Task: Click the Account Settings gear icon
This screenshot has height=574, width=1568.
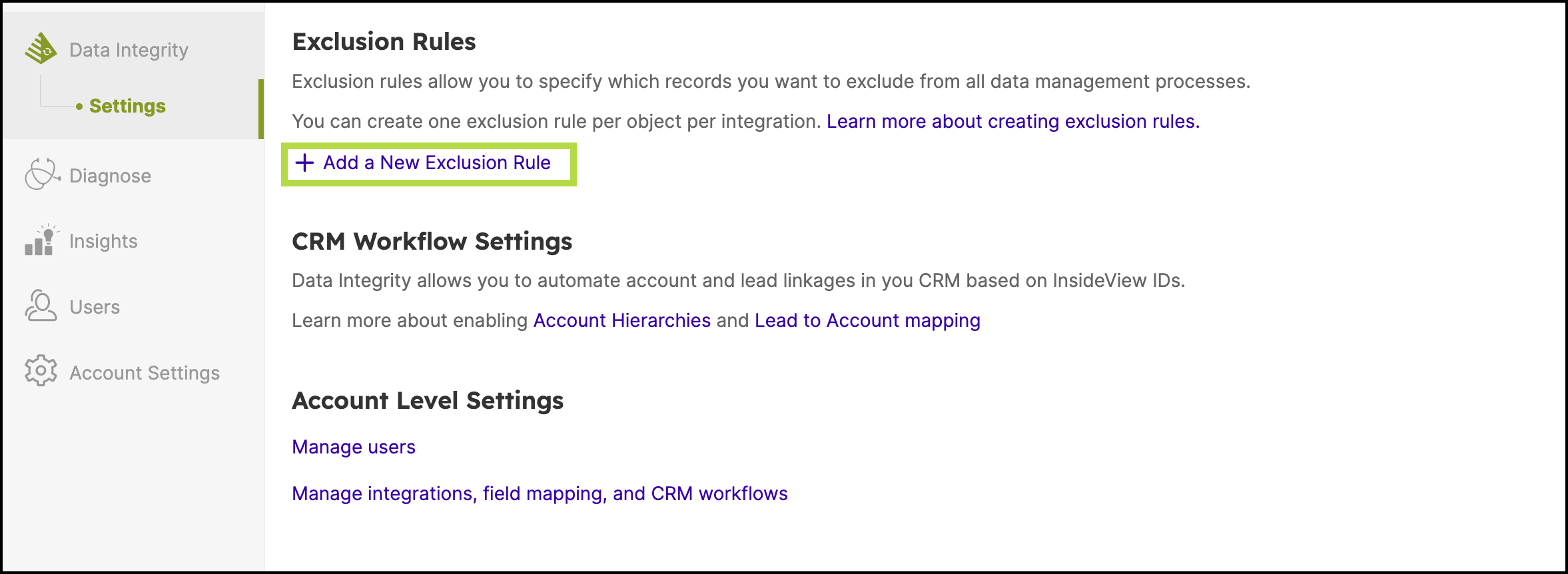Action: (41, 371)
